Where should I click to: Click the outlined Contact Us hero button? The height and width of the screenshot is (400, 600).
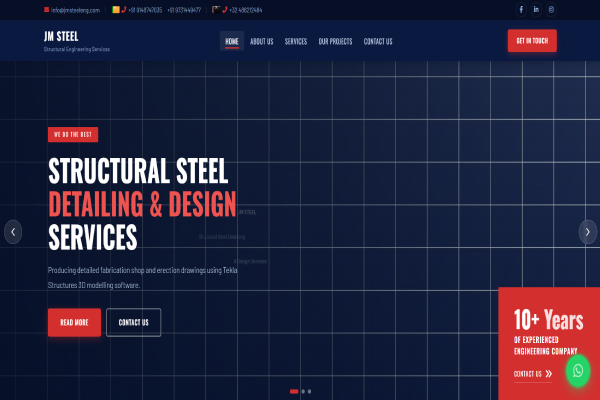pos(134,323)
